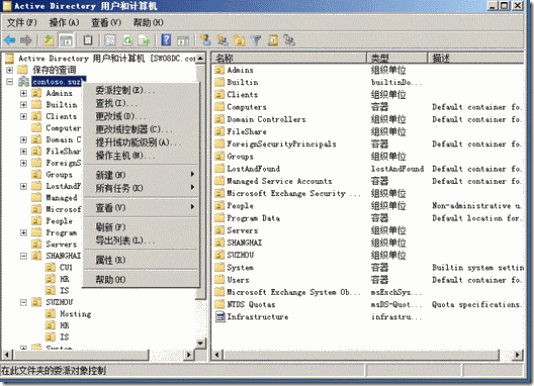Select the Users container in list
Viewport: 534px width, 386px height.
[238, 280]
